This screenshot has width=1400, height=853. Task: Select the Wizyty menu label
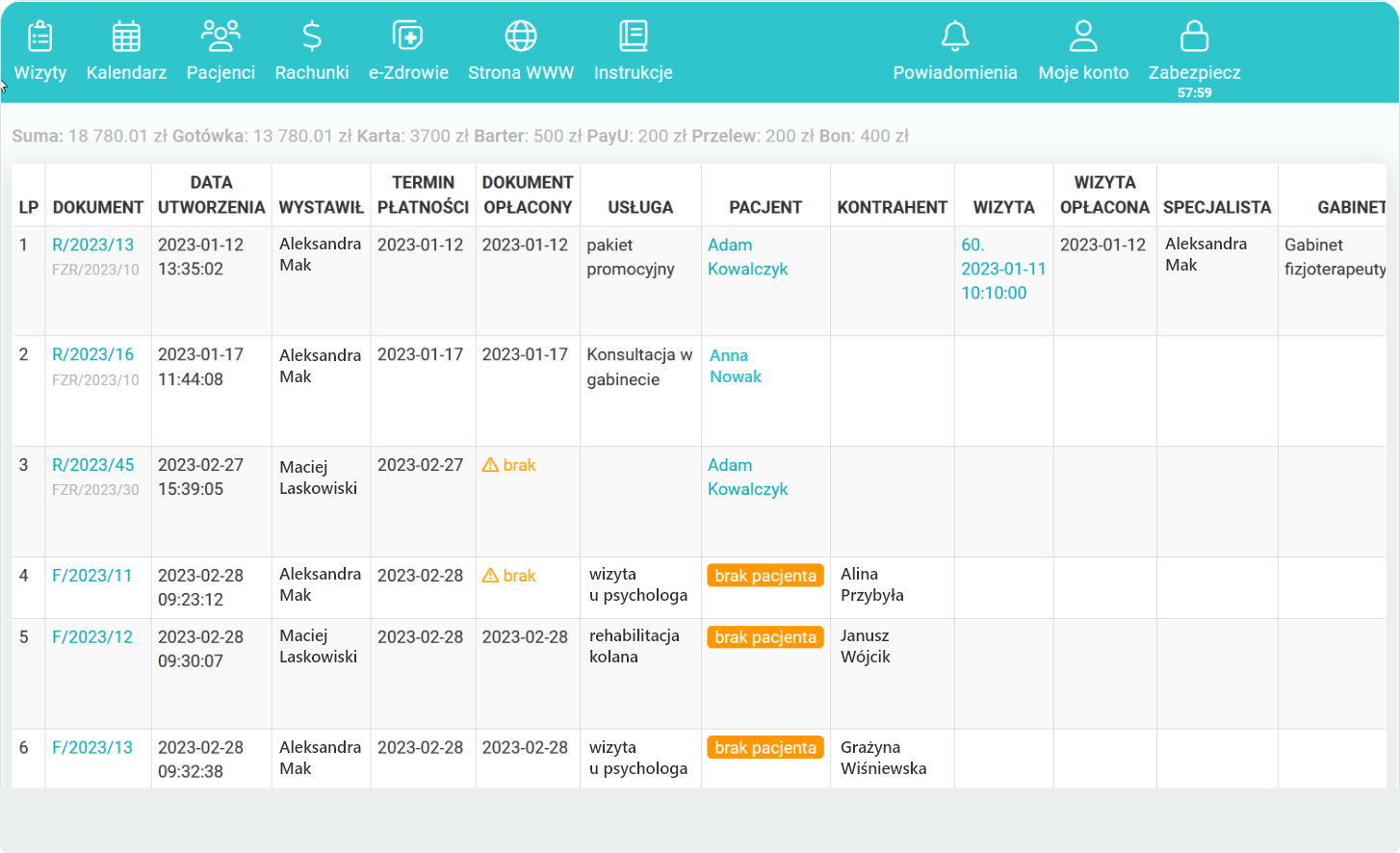click(40, 73)
